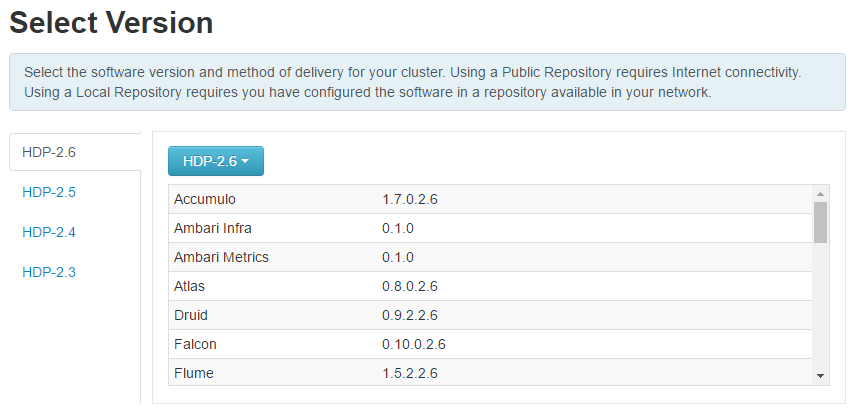Select the Flume service row
The width and height of the screenshot is (852, 409).
pyautogui.click(x=490, y=372)
